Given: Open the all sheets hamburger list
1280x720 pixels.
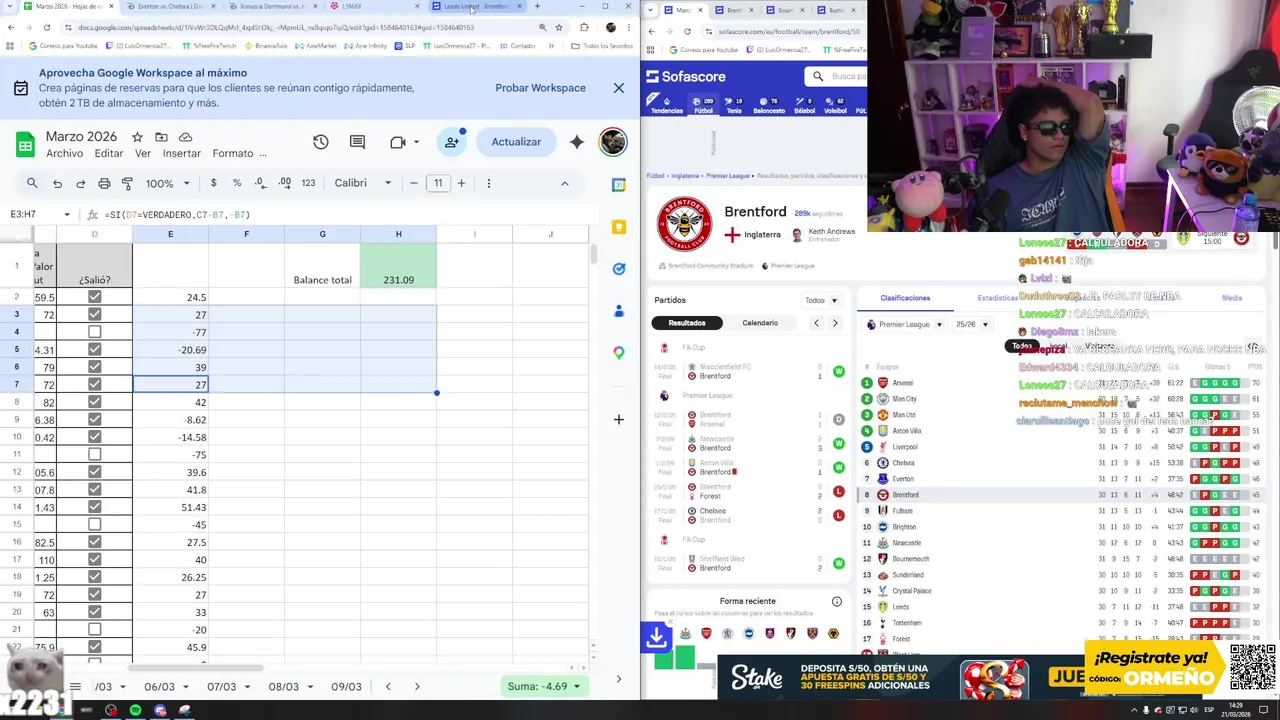Looking at the screenshot, I should pos(75,687).
